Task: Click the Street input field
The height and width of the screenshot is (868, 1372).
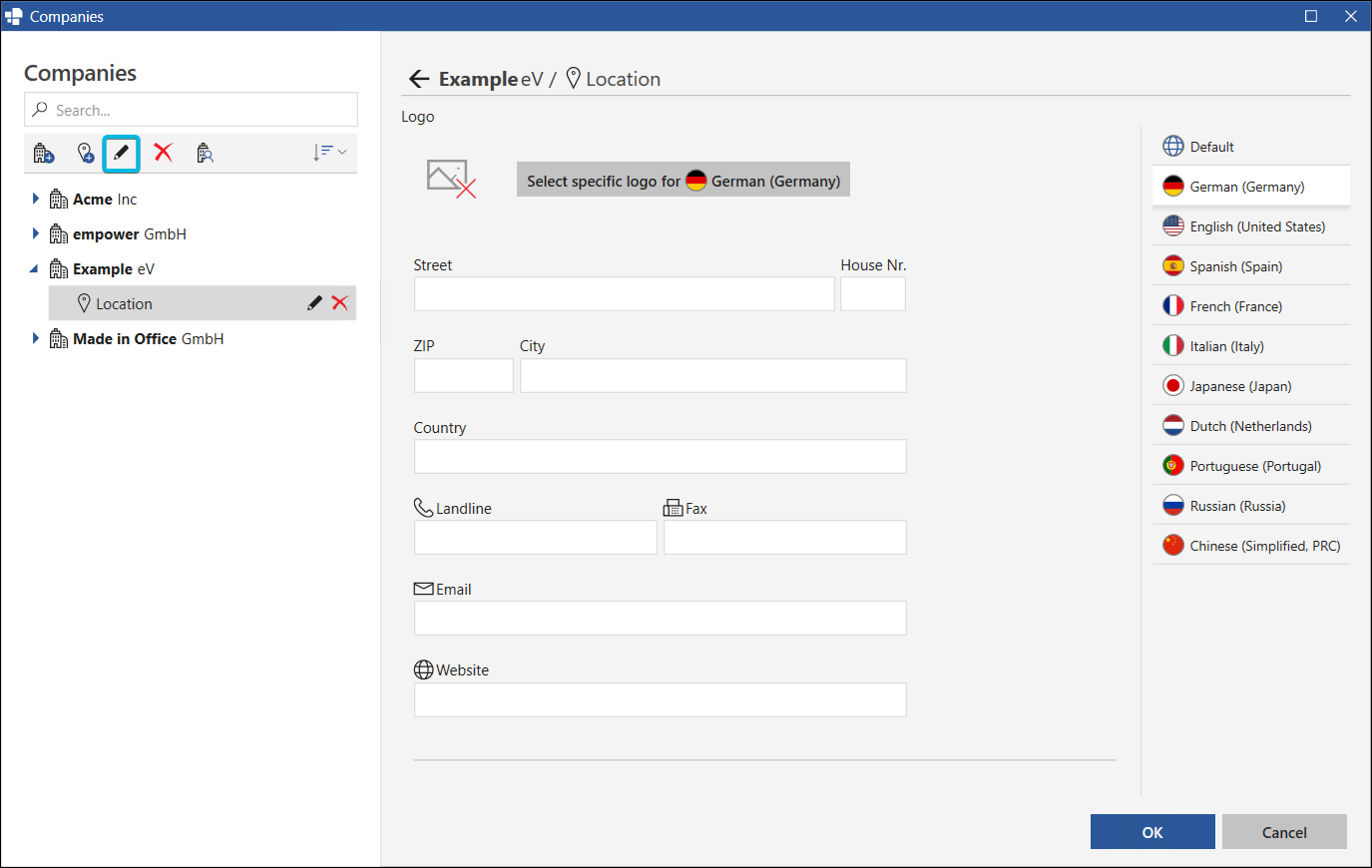Action: click(x=625, y=293)
